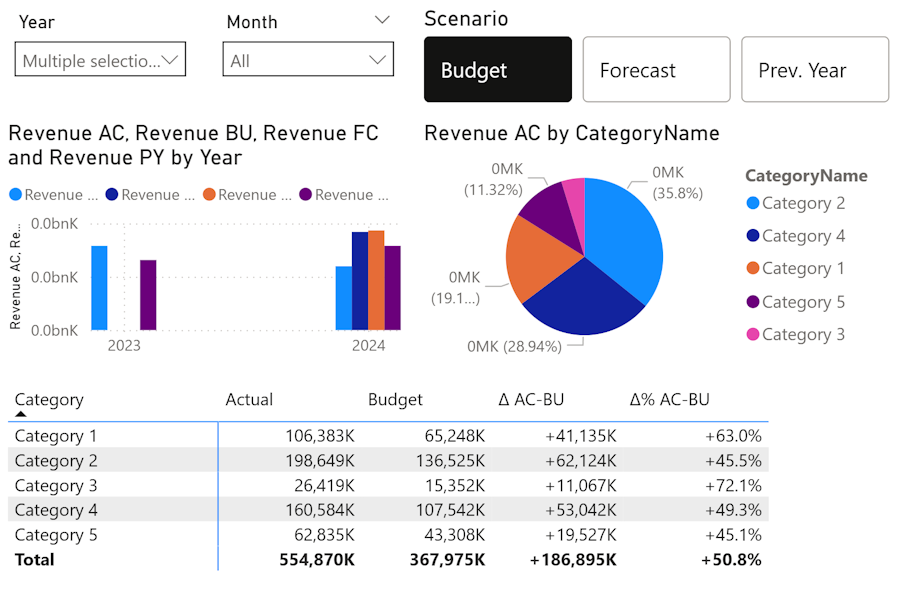The height and width of the screenshot is (592, 900).
Task: Switch scenario to Forecast
Action: [x=656, y=70]
